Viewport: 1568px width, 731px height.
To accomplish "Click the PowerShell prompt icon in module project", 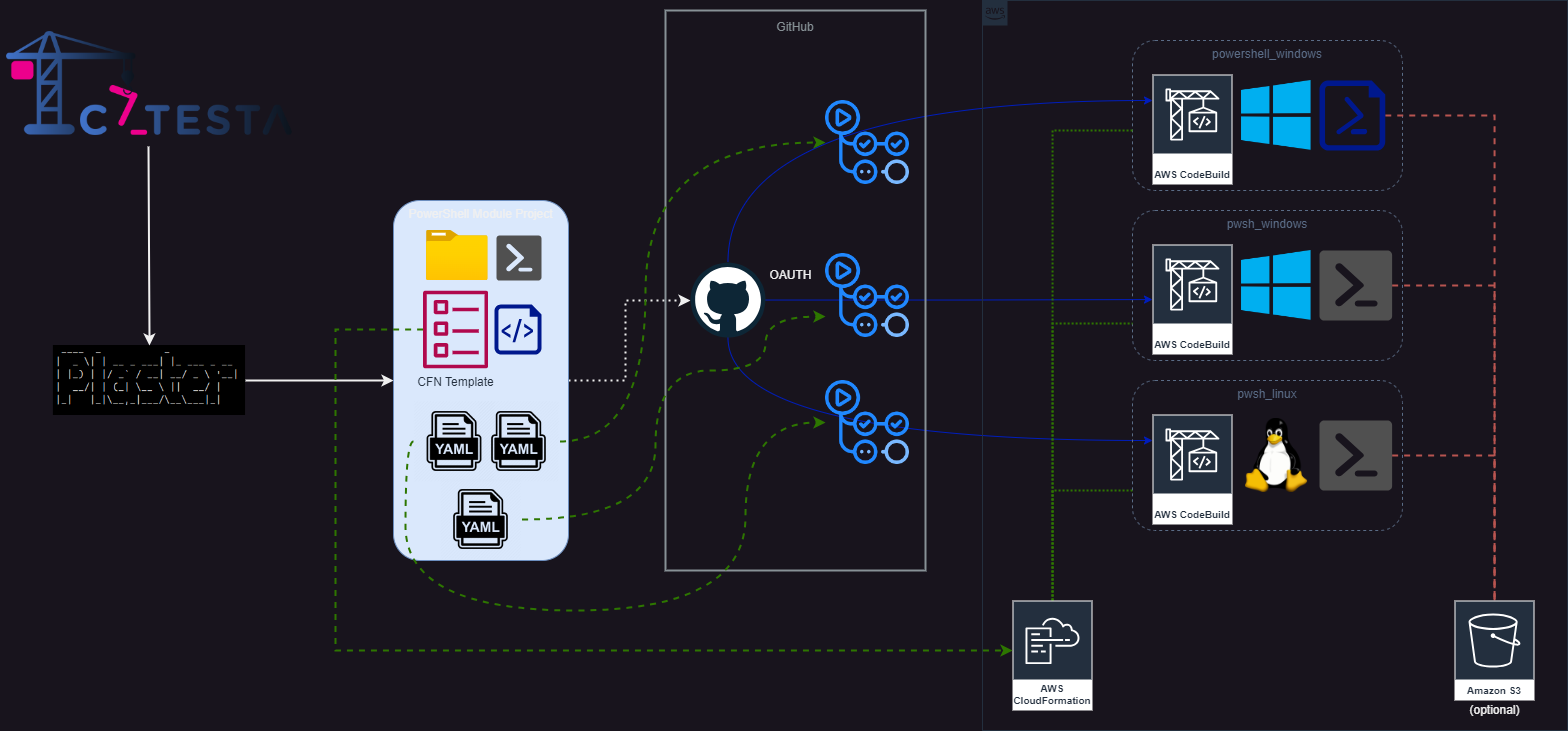I will [519, 258].
